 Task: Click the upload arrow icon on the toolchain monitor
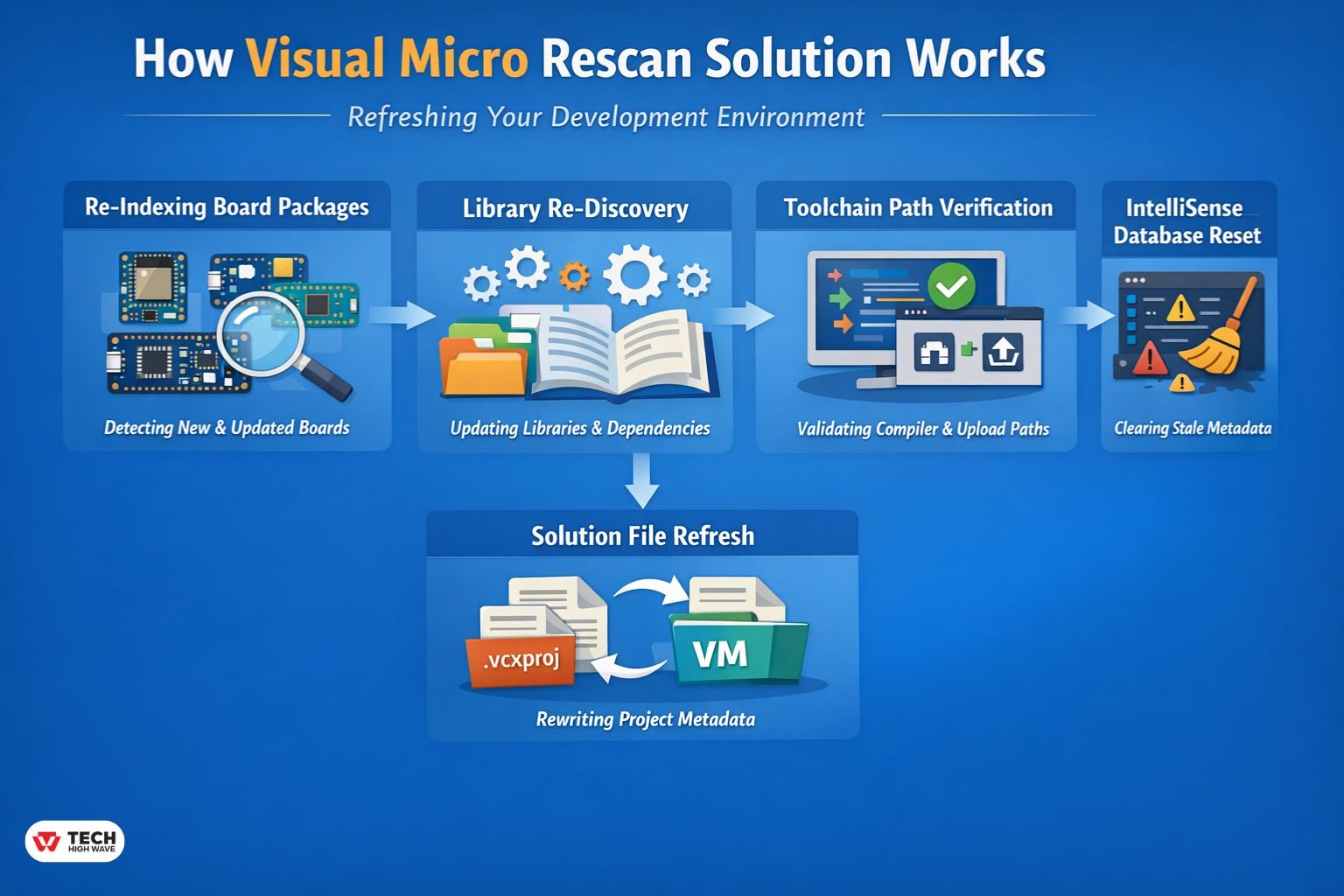(1004, 351)
